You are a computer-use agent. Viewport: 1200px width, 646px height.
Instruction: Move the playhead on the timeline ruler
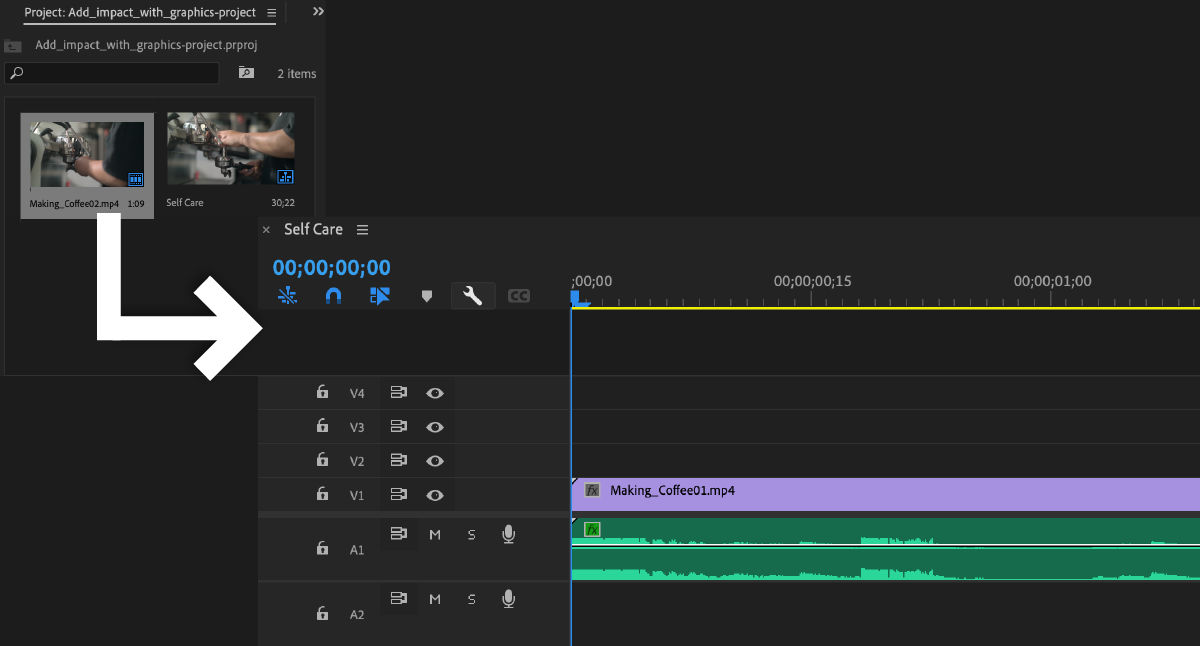click(x=800, y=281)
